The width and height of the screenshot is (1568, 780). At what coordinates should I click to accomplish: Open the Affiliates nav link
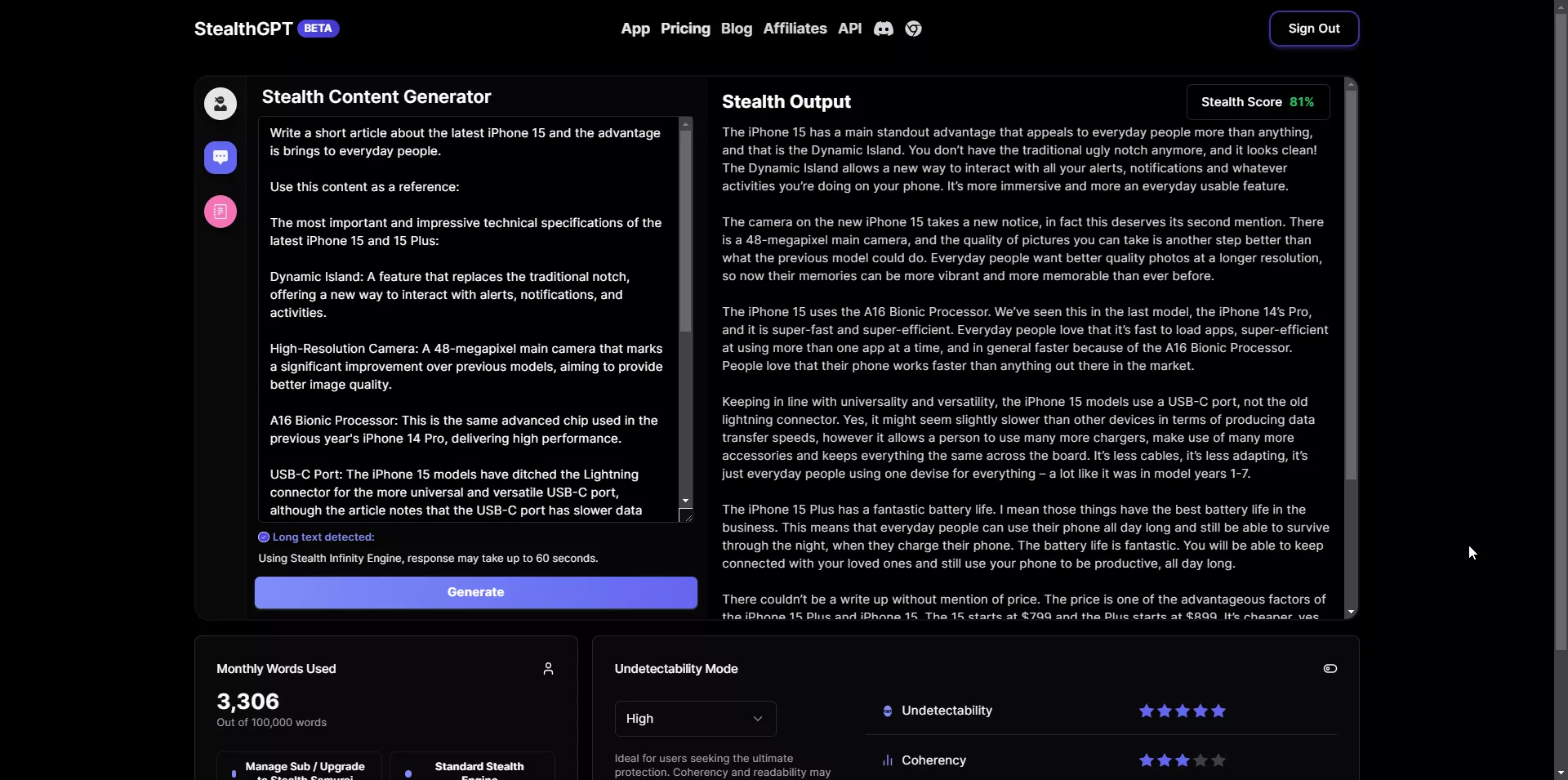point(795,29)
